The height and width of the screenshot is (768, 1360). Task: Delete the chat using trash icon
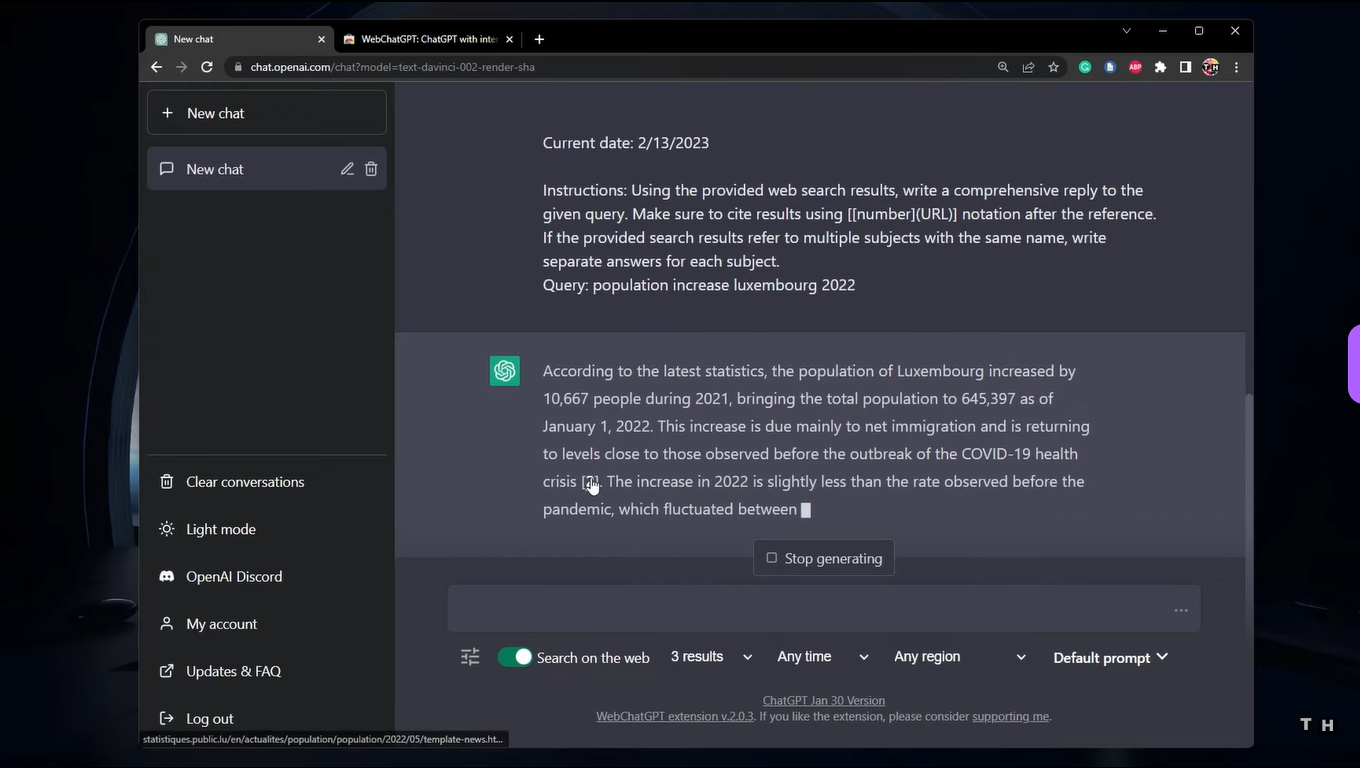[x=371, y=169]
